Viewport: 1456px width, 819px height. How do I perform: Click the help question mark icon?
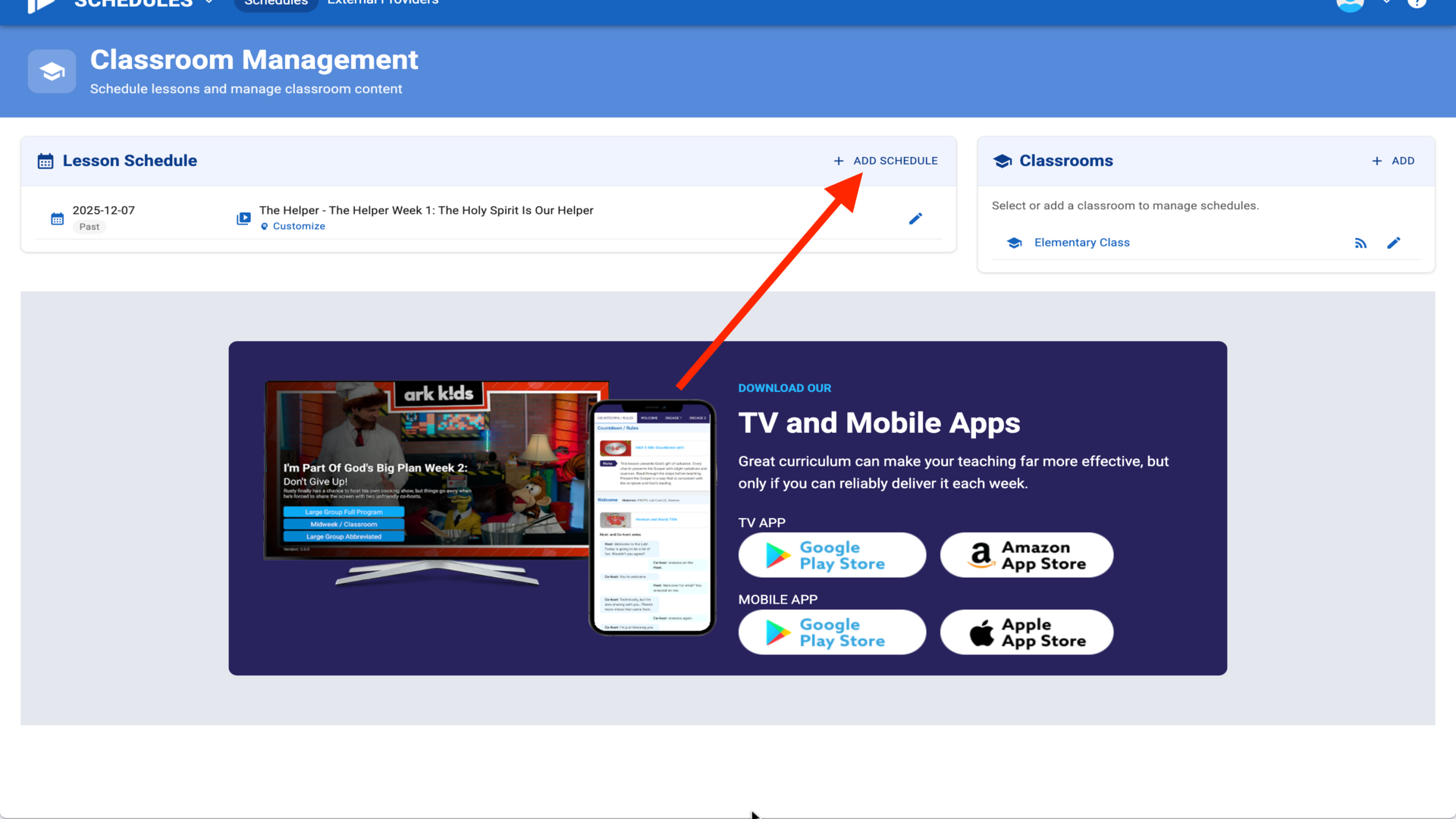pyautogui.click(x=1417, y=2)
